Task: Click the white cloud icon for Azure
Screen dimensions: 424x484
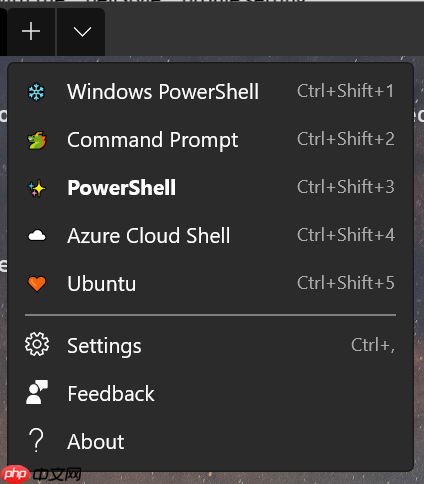Action: coord(37,236)
